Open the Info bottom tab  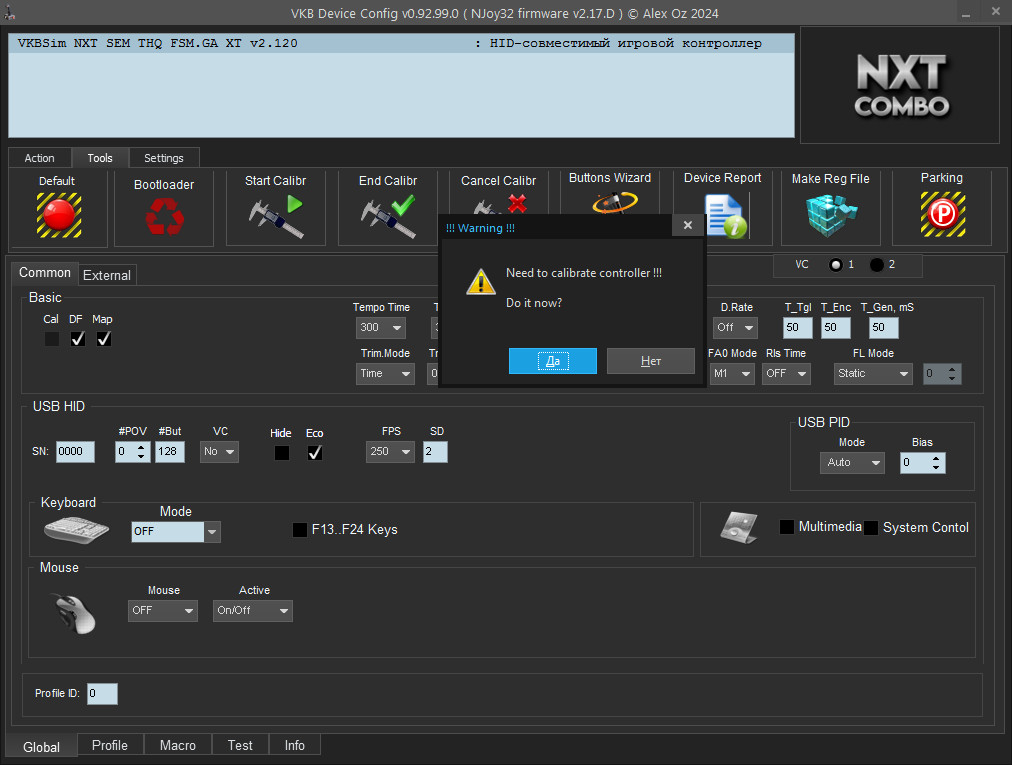pos(294,745)
